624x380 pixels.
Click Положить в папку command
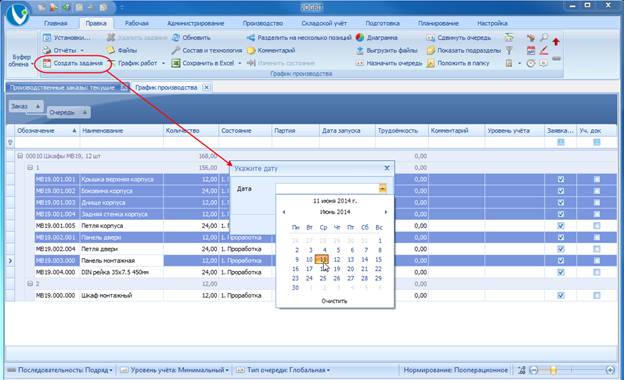click(458, 63)
